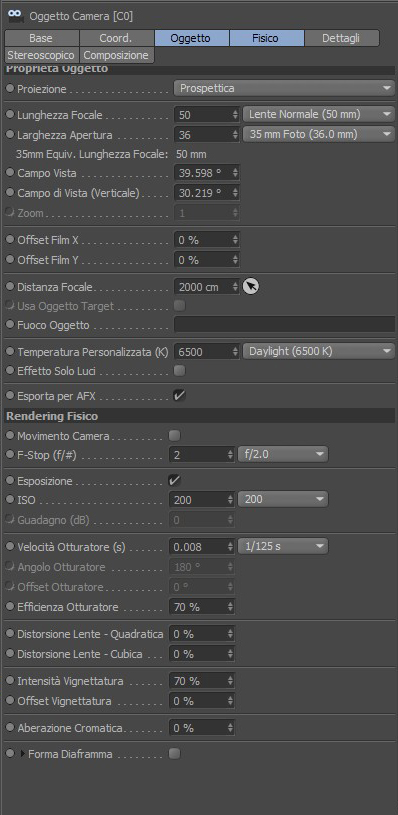Click keyframe dot beside Intensità Vignettatura

click(x=10, y=680)
